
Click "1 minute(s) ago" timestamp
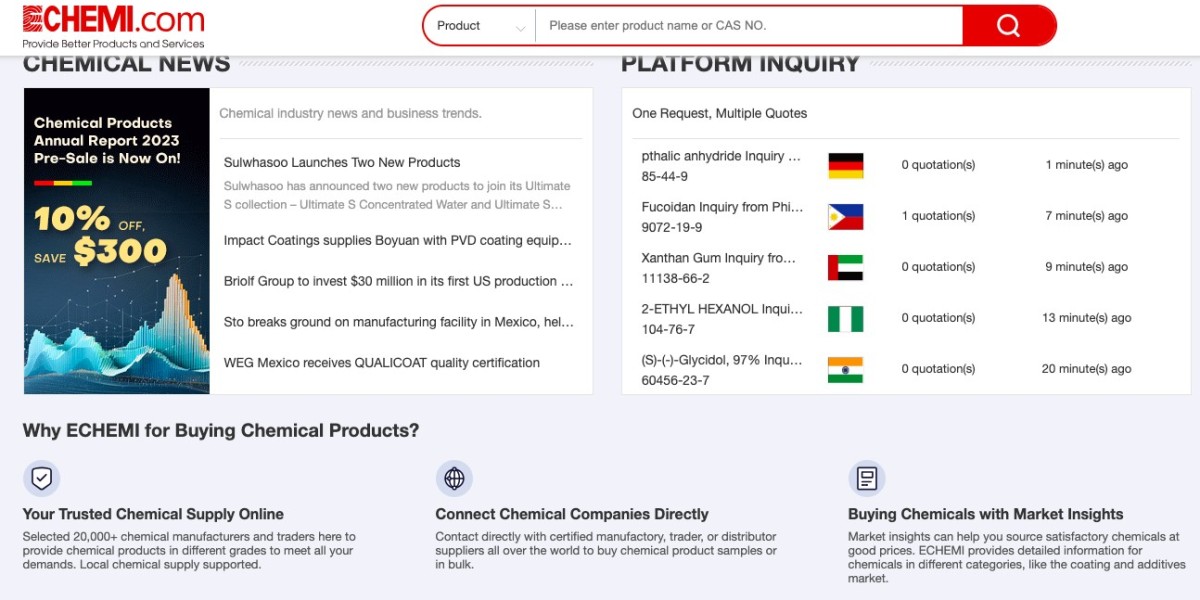pos(1086,165)
